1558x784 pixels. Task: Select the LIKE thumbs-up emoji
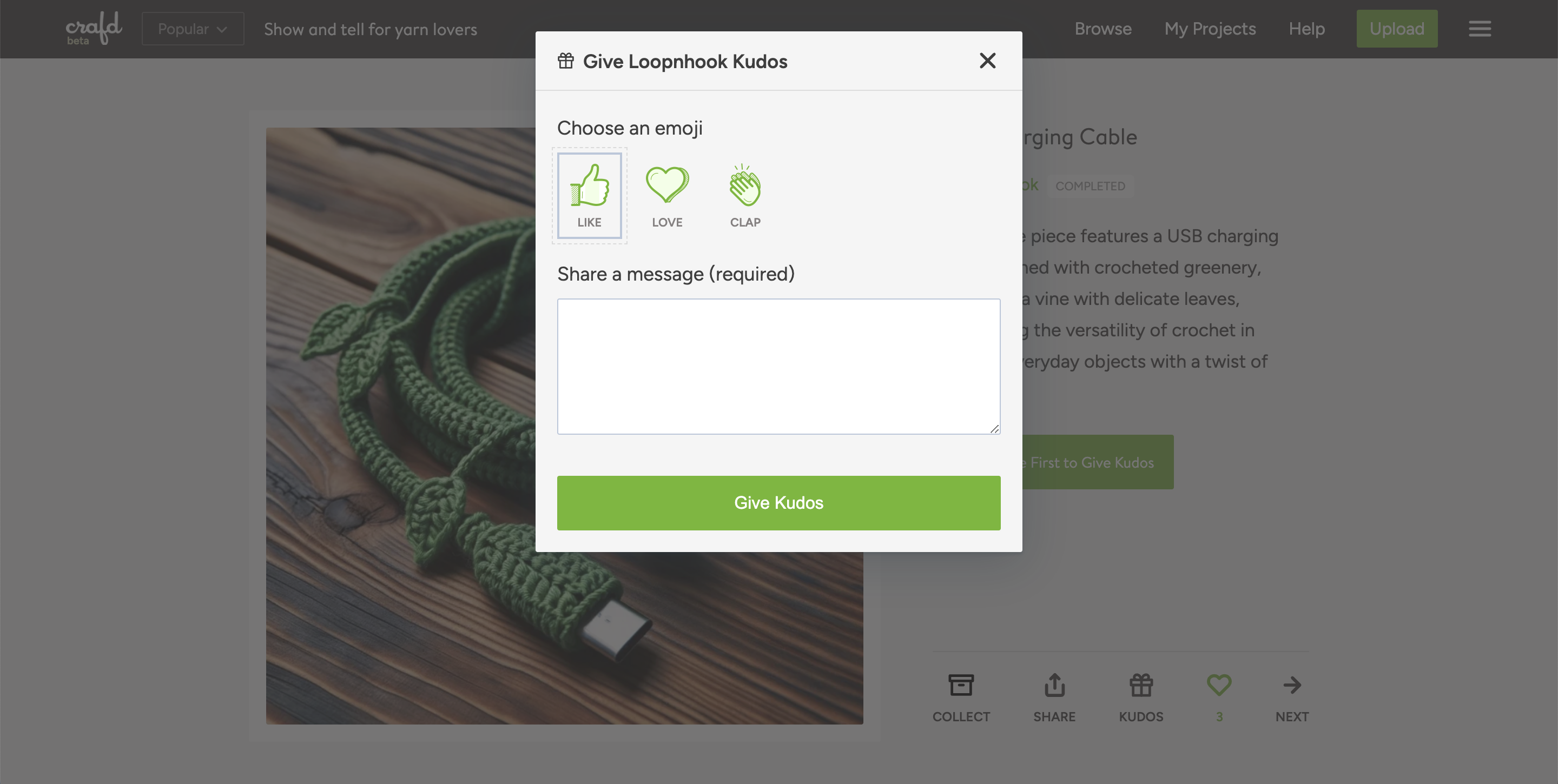pos(589,195)
